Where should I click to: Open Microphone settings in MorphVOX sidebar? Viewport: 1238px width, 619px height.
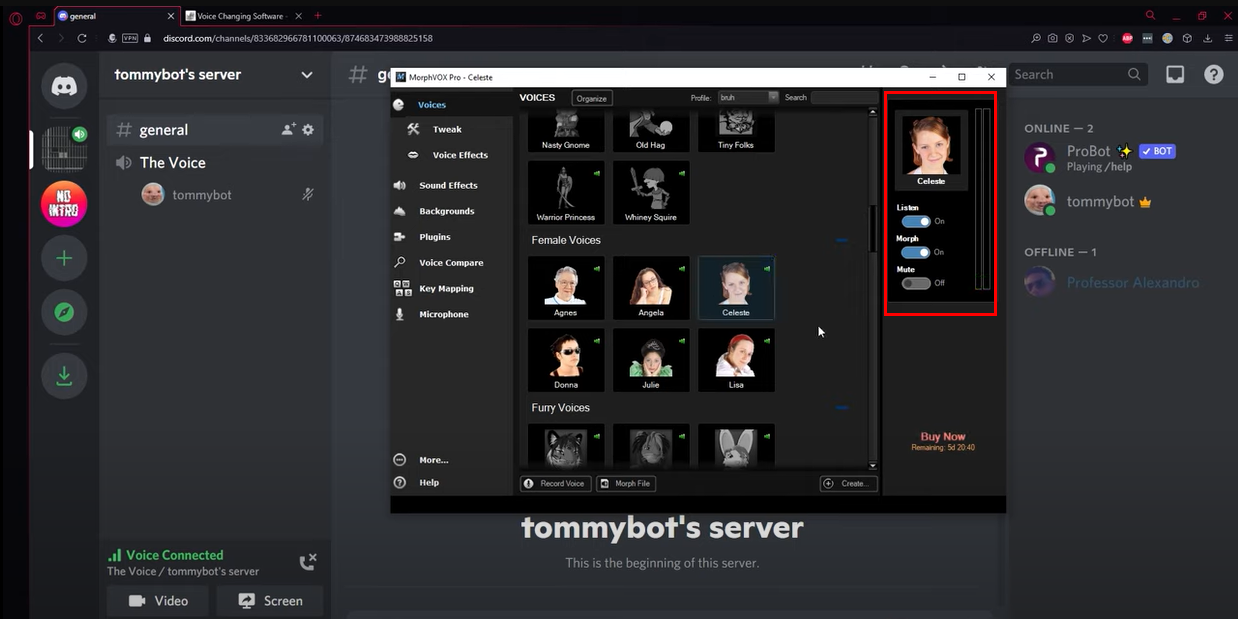tap(443, 314)
